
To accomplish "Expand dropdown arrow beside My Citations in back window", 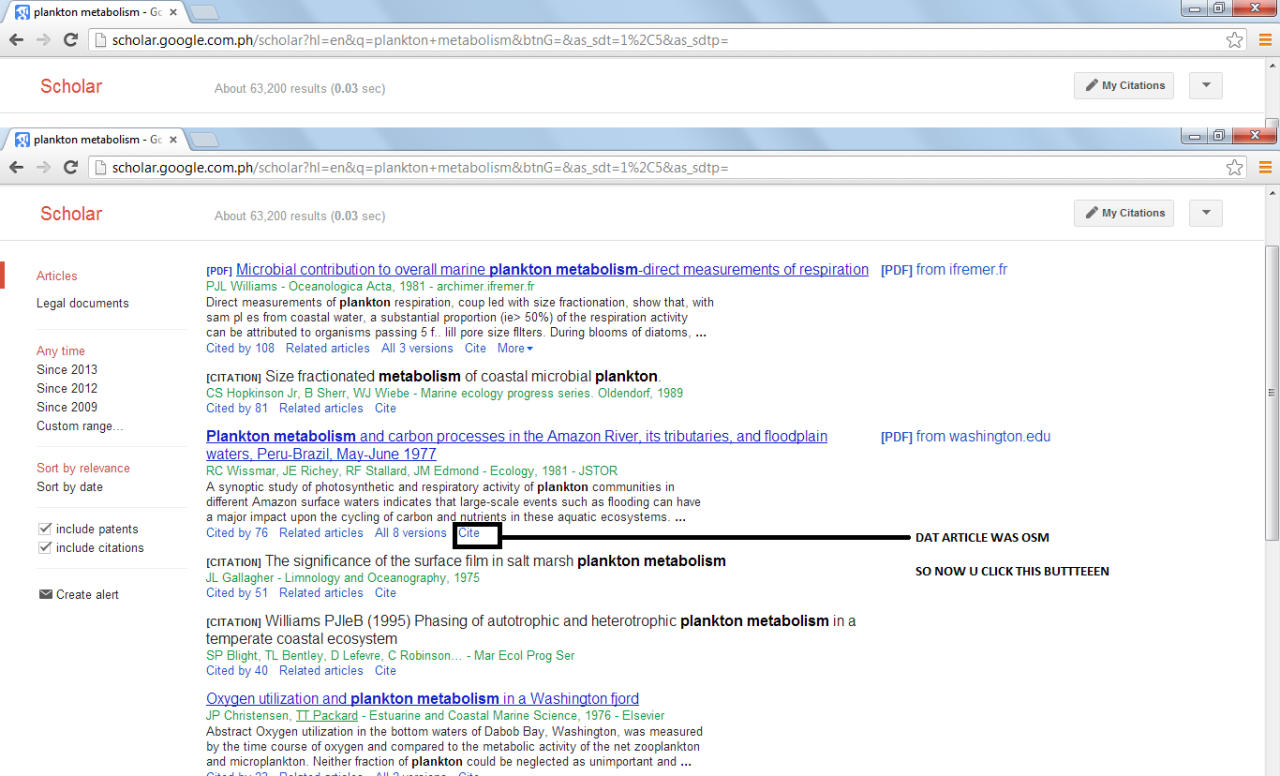I will pyautogui.click(x=1205, y=85).
